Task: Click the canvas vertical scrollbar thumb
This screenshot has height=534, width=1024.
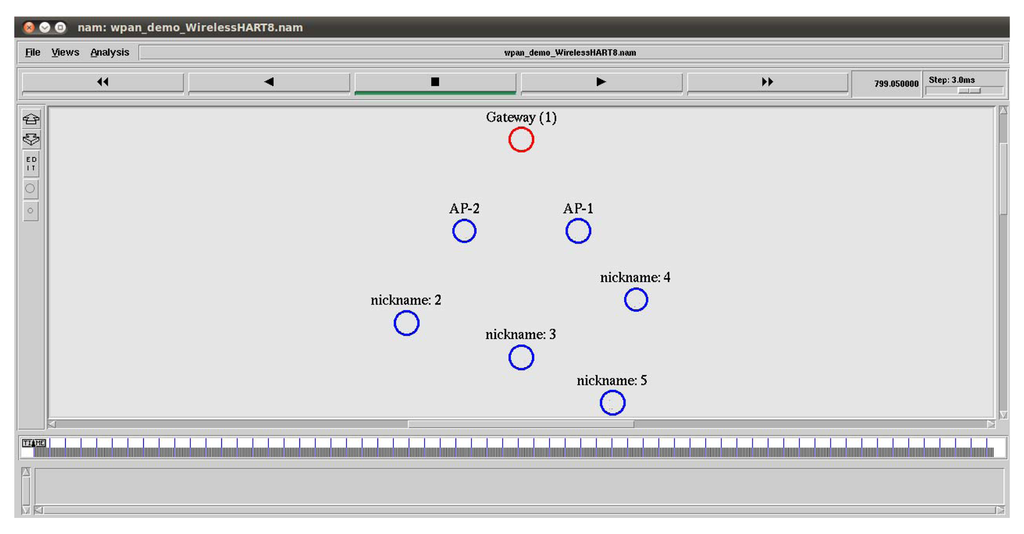Action: point(1004,180)
